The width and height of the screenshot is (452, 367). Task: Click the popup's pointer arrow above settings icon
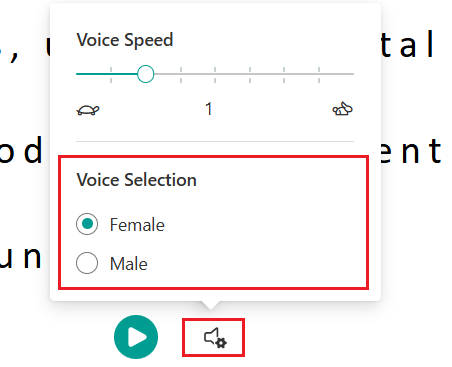pos(210,305)
